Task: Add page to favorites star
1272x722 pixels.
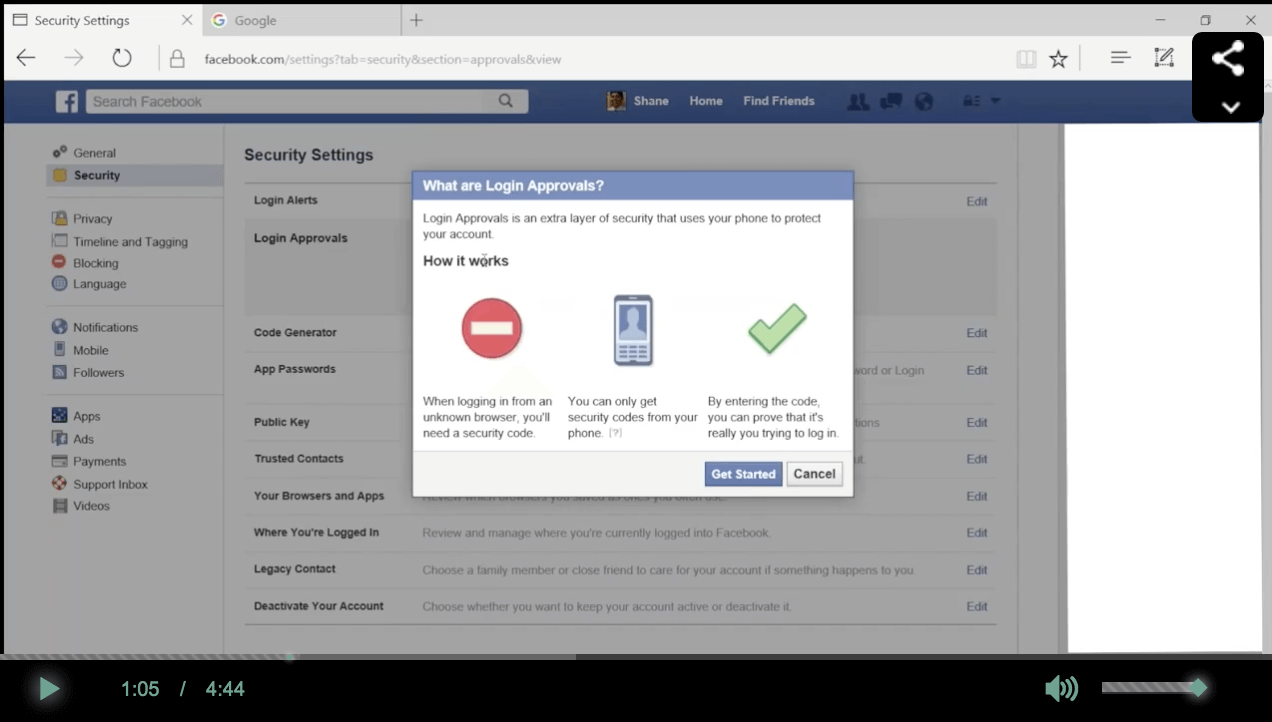Action: coord(1058,59)
